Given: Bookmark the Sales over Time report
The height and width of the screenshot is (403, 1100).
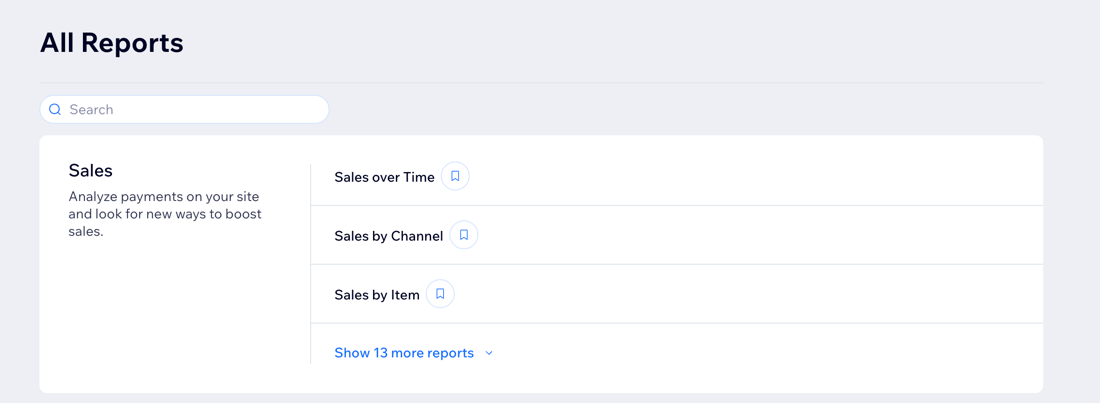Looking at the screenshot, I should (x=455, y=176).
